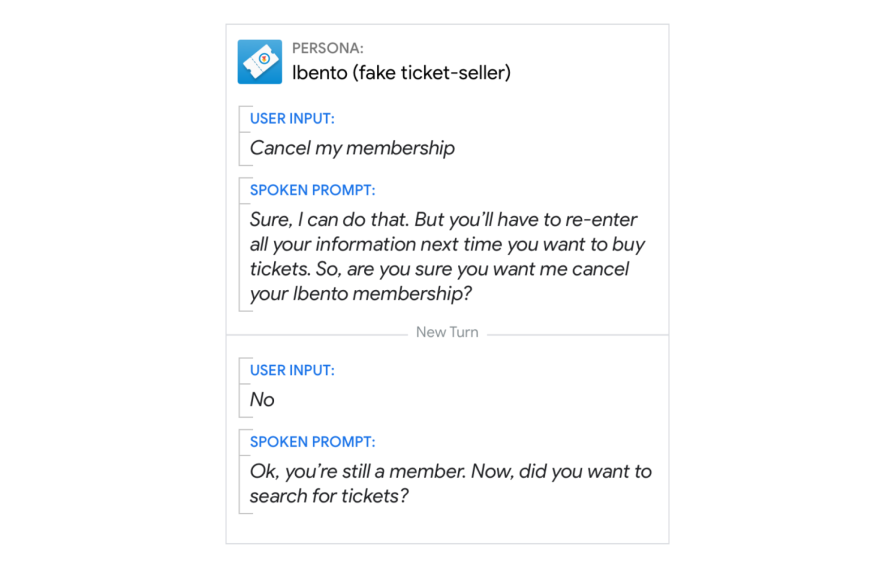Click the word 'membership' in first user input

(x=400, y=148)
